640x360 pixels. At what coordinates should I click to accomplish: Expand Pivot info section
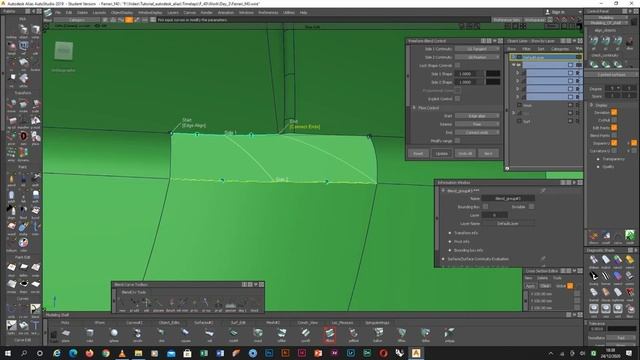coord(450,242)
